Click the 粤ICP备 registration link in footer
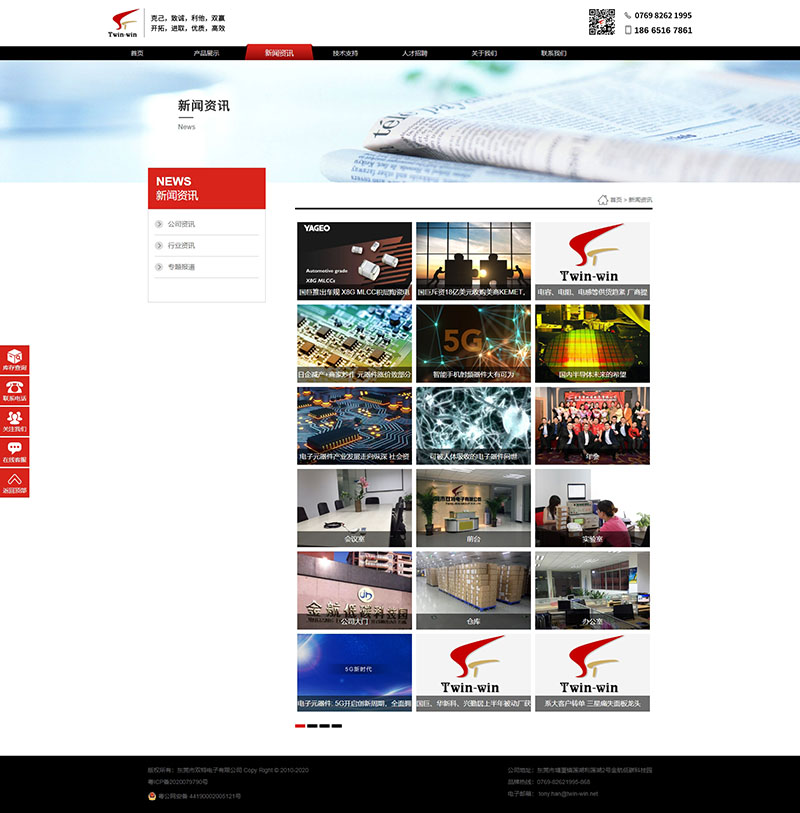 tap(178, 781)
